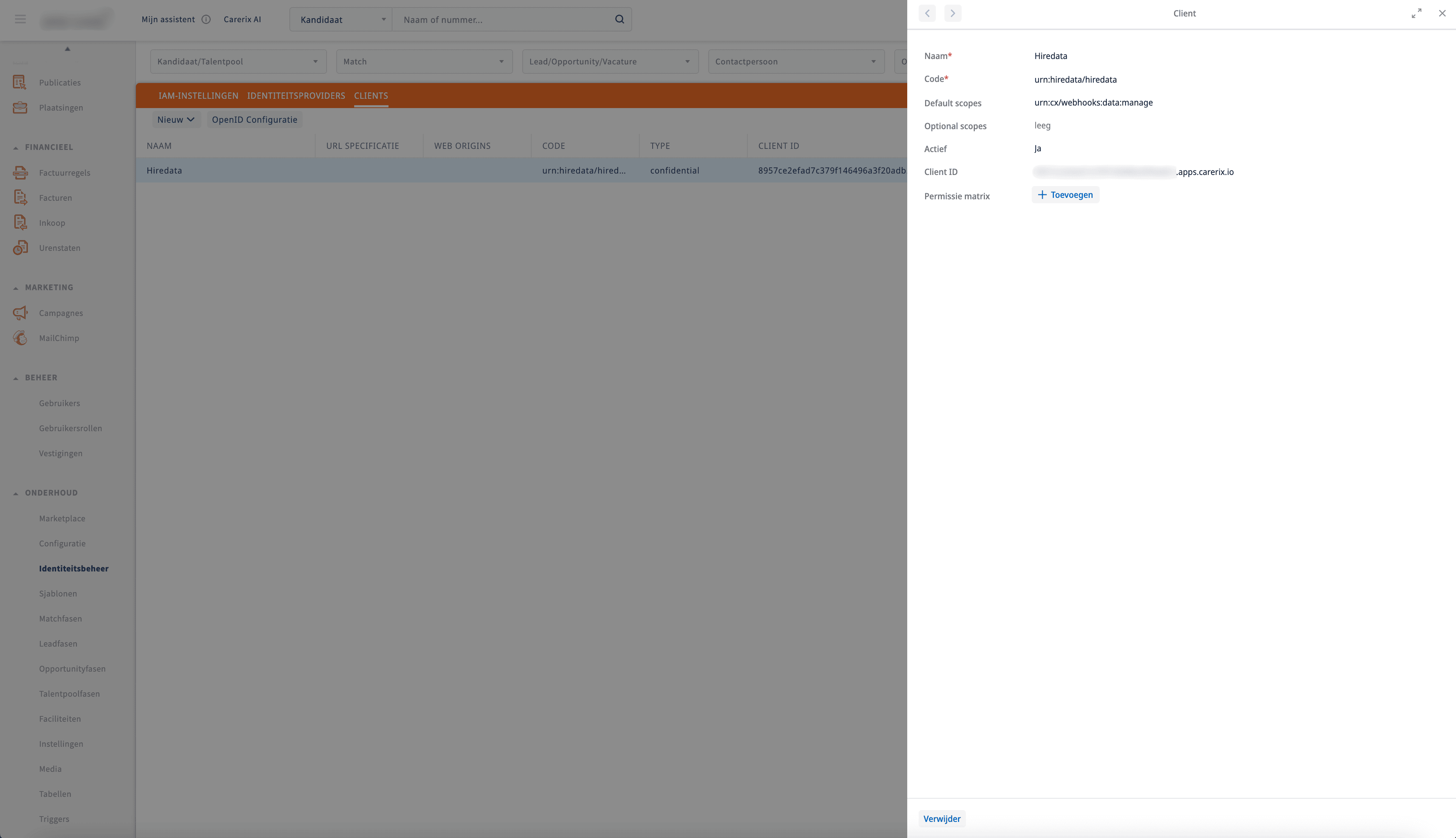Open Media in sidebar

(x=50, y=768)
